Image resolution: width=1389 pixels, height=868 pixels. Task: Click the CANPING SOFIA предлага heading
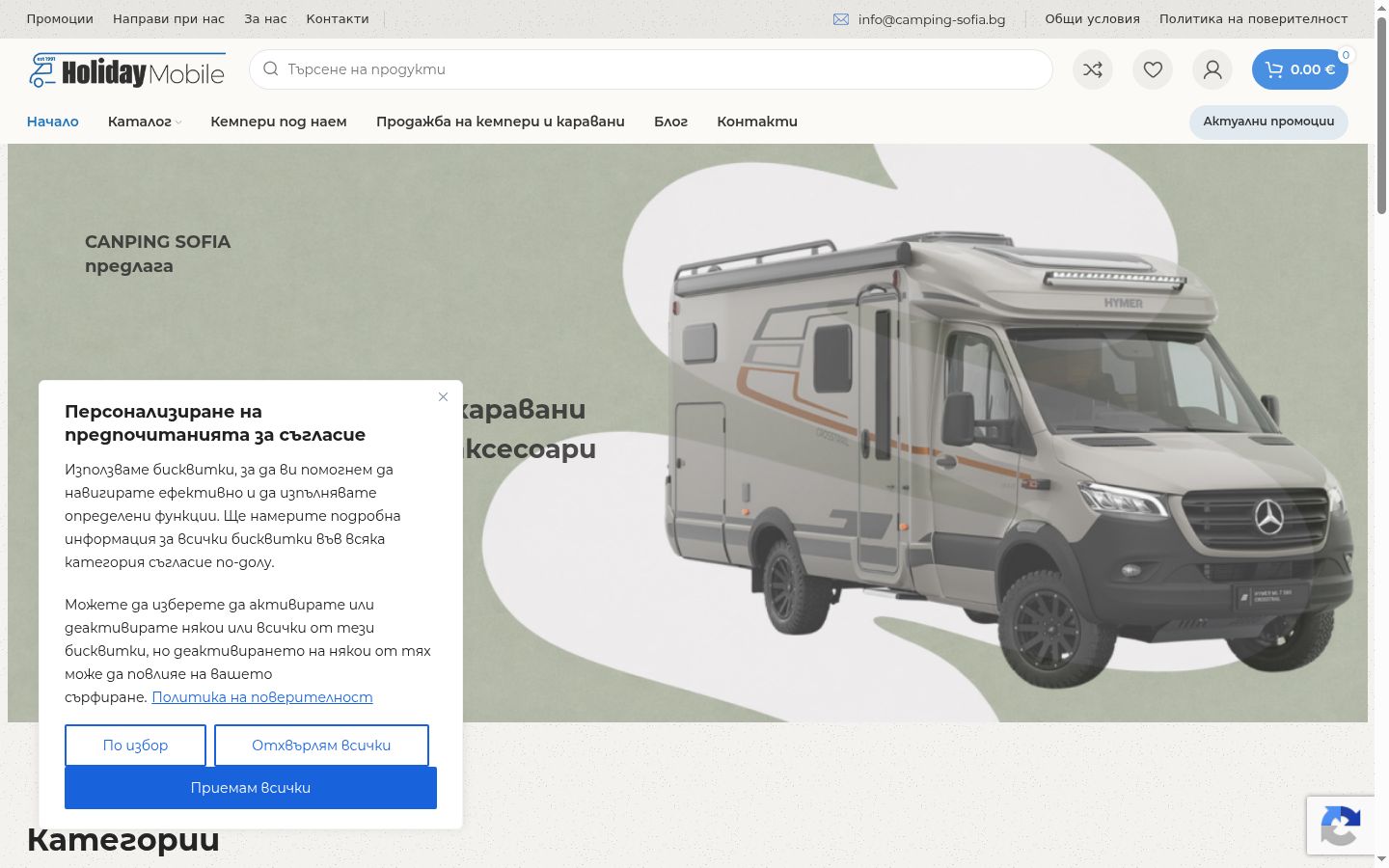(158, 254)
